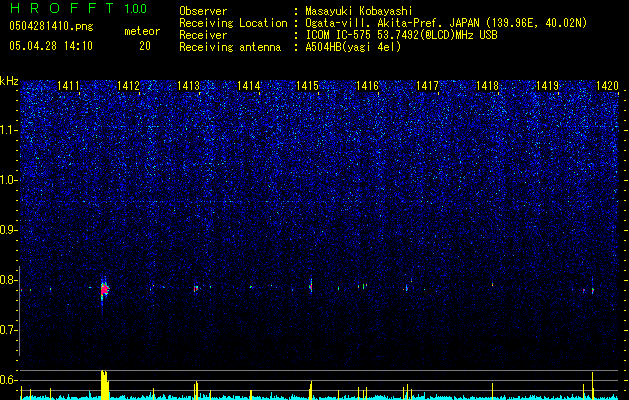The height and width of the screenshot is (400, 629).
Task: Click the A504HB(yagi 4el) antenna text
Action: click(x=353, y=47)
